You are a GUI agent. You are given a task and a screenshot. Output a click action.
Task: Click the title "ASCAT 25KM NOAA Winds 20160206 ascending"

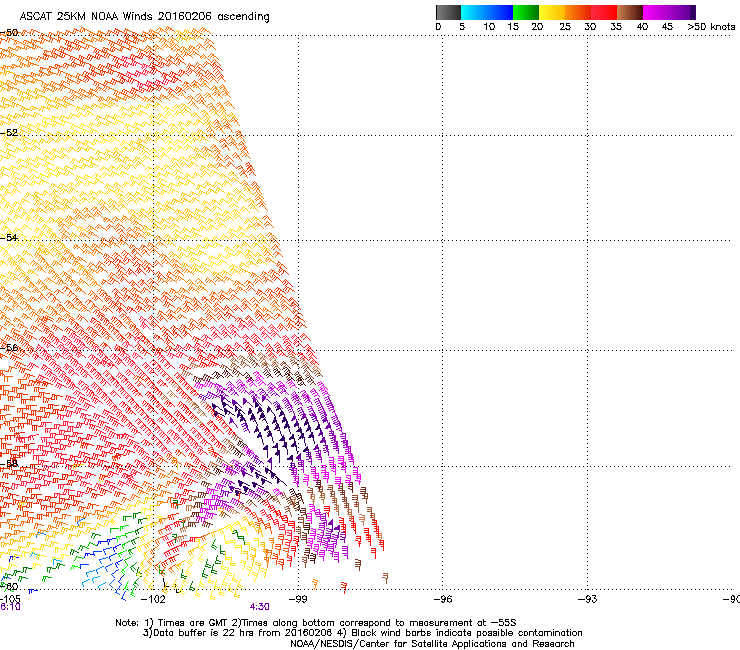pos(144,17)
